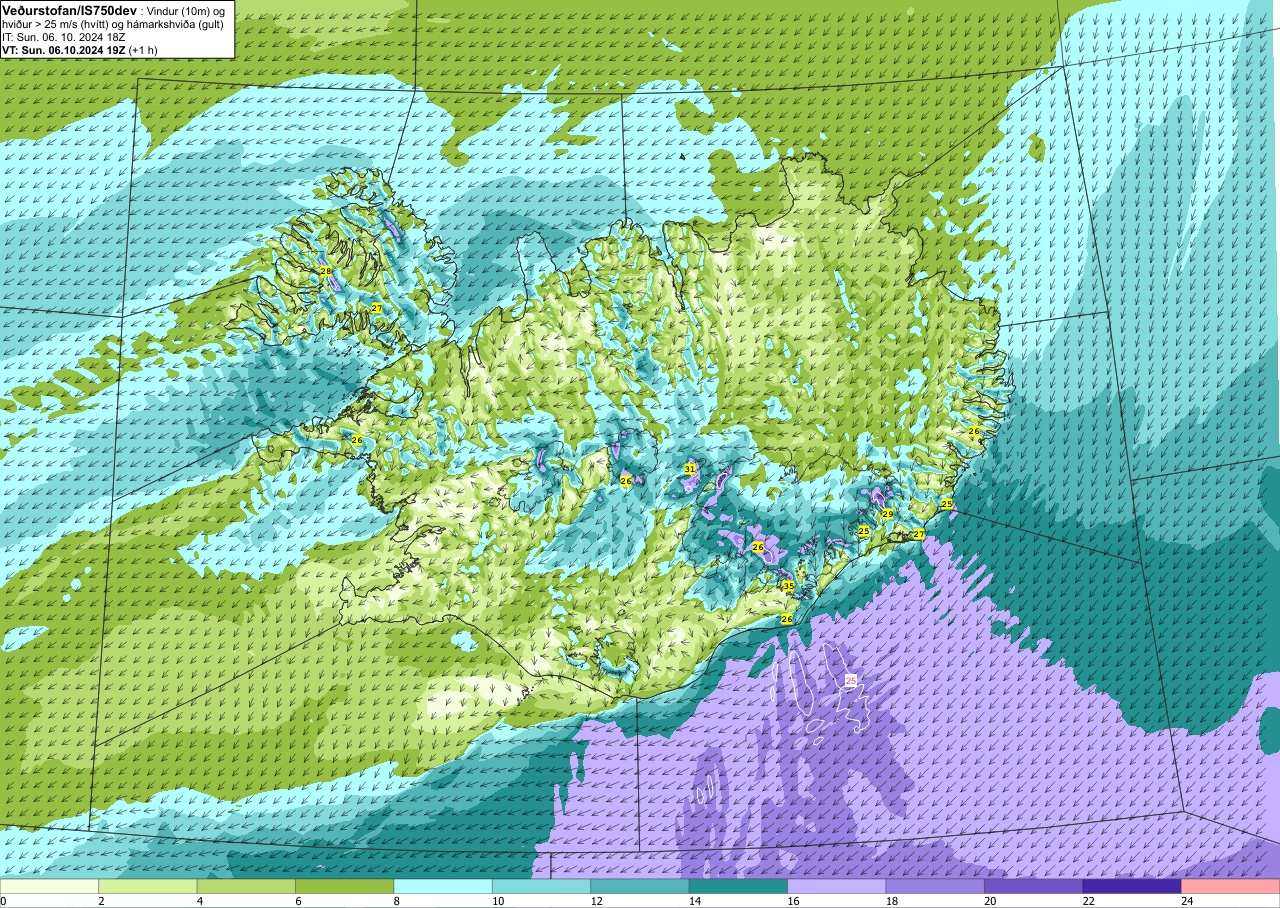Select the 'VT: Sun. 06.10.2024 19Z' valid time
The image size is (1280, 908).
pyautogui.click(x=64, y=49)
